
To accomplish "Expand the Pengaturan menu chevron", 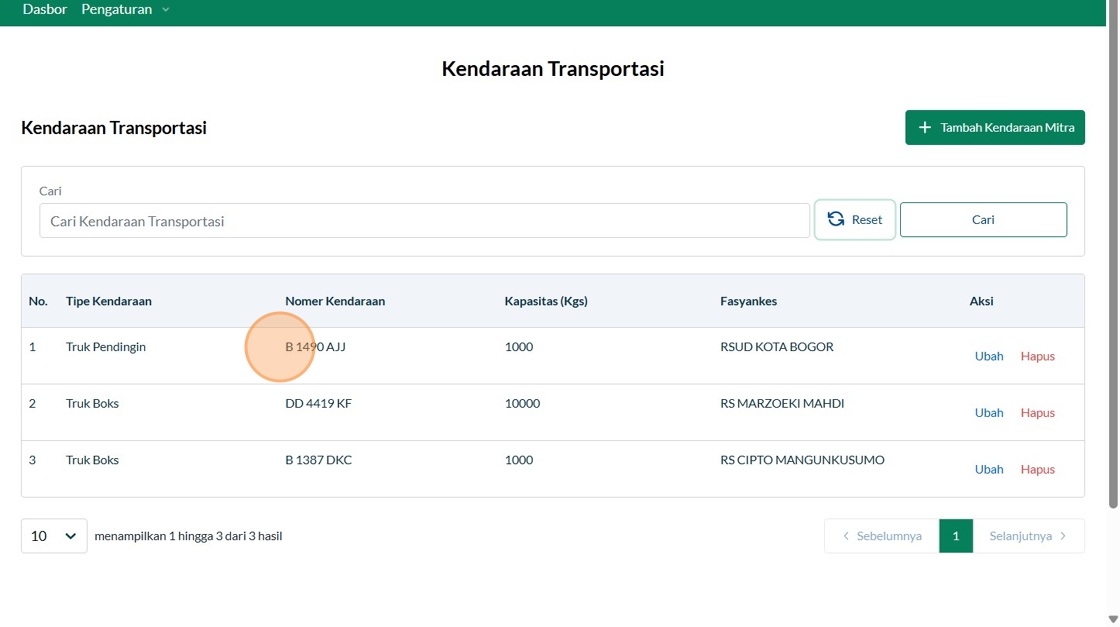I will click(x=166, y=10).
